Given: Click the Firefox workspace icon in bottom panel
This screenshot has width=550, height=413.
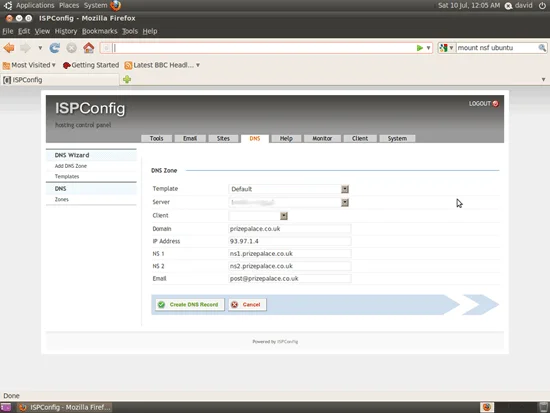Looking at the screenshot, I should pos(487,407).
